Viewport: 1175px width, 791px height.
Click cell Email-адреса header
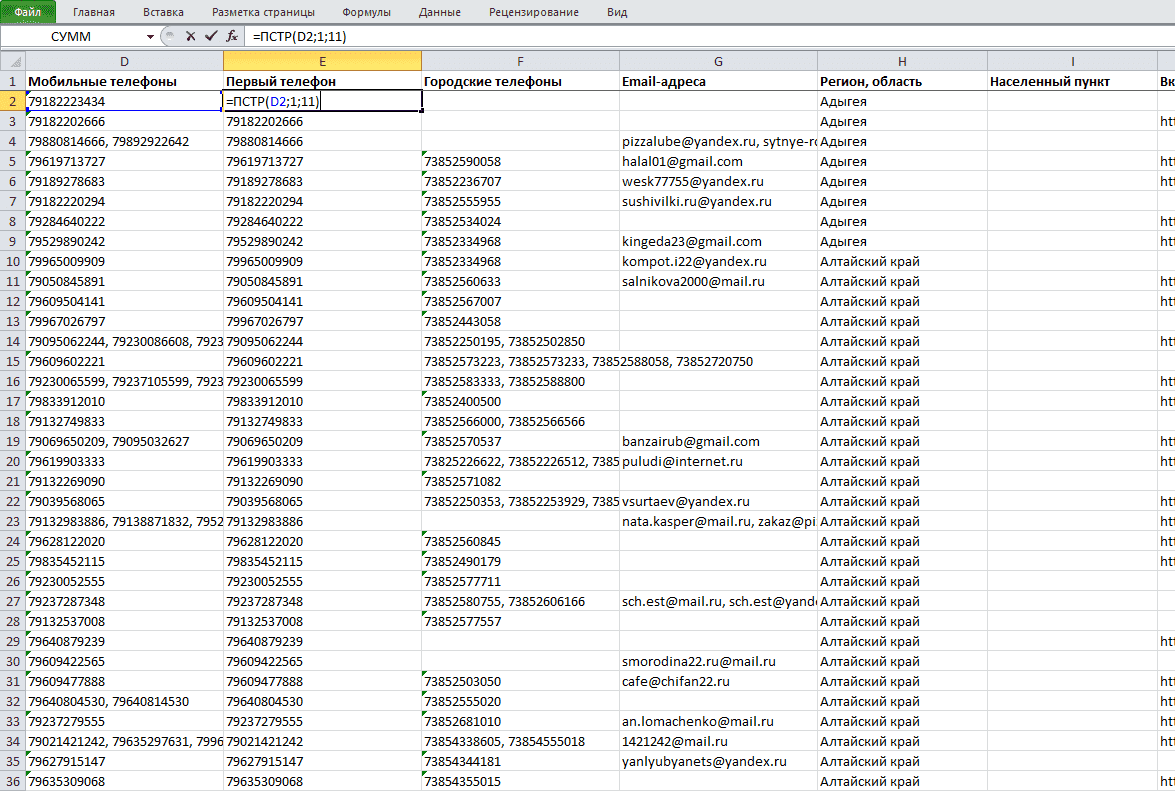[x=718, y=81]
